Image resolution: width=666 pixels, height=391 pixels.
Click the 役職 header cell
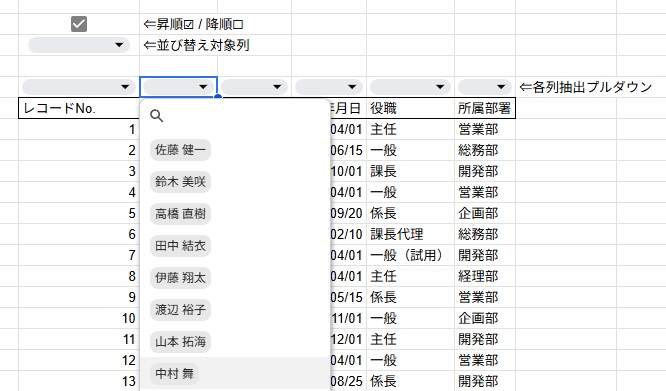coord(410,108)
